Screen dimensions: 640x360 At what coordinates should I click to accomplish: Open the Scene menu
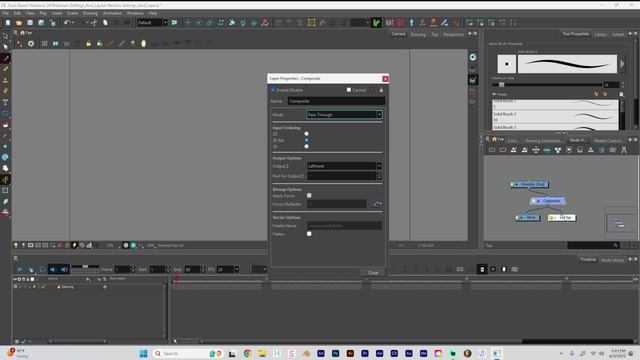(x=72, y=13)
